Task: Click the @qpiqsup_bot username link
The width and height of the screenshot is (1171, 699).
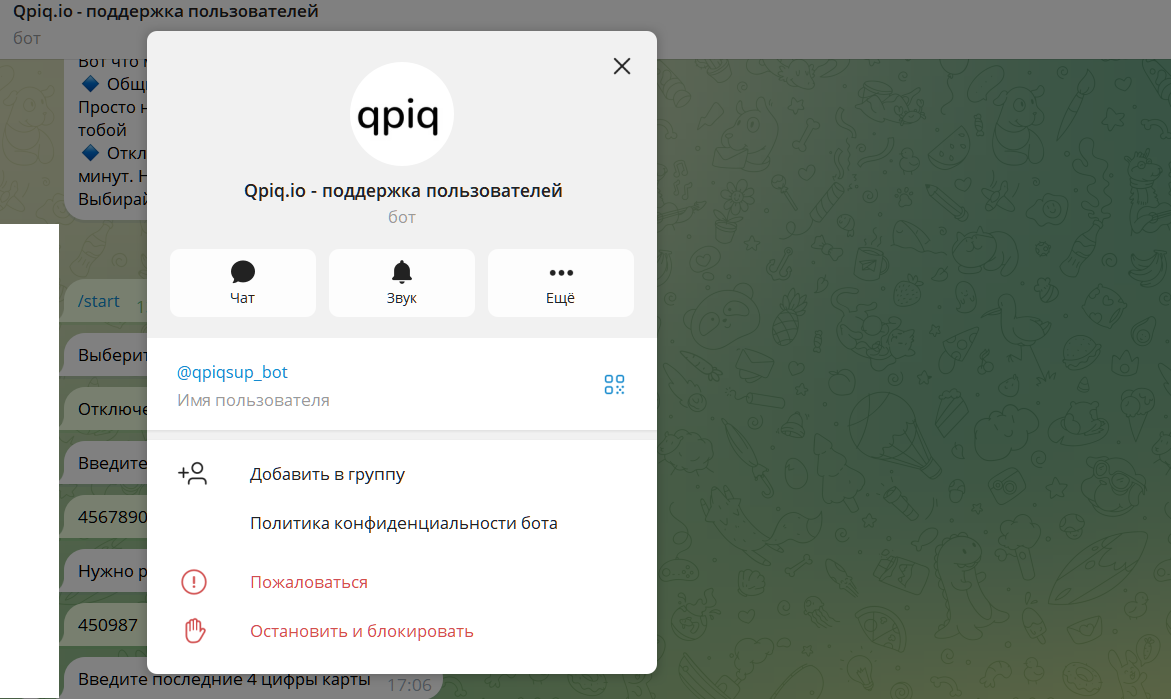Action: (232, 372)
